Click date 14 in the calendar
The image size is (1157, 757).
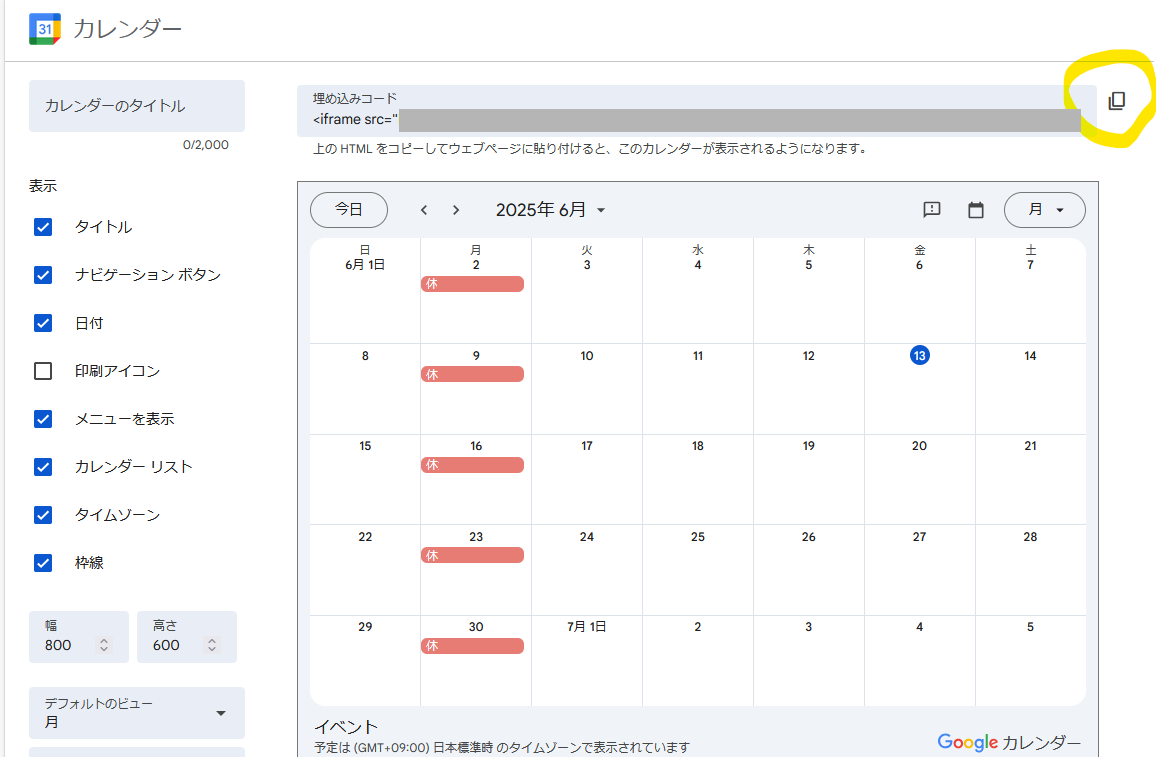point(1030,356)
